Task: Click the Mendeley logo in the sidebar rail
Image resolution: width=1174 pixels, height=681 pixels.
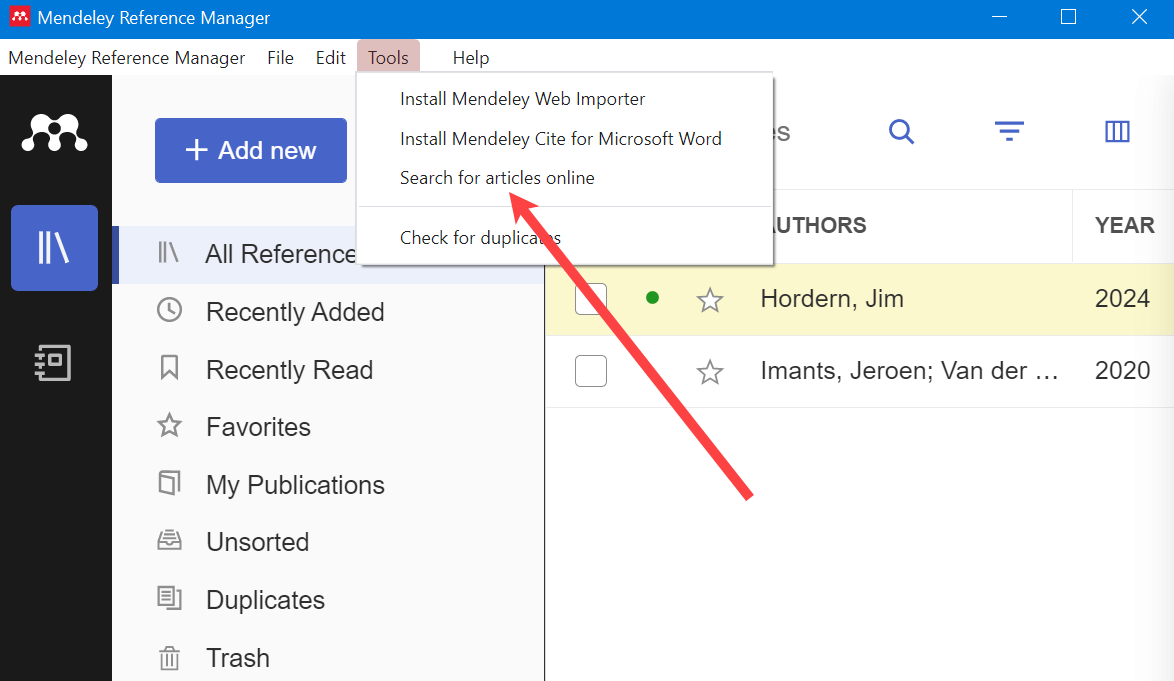Action: click(x=54, y=132)
